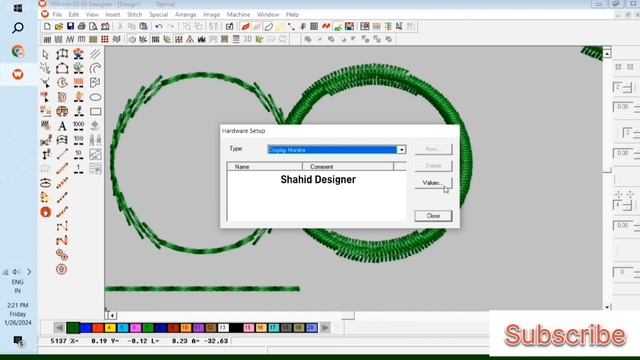
Task: Click the zoom 100 scale icon
Action: 78,140
